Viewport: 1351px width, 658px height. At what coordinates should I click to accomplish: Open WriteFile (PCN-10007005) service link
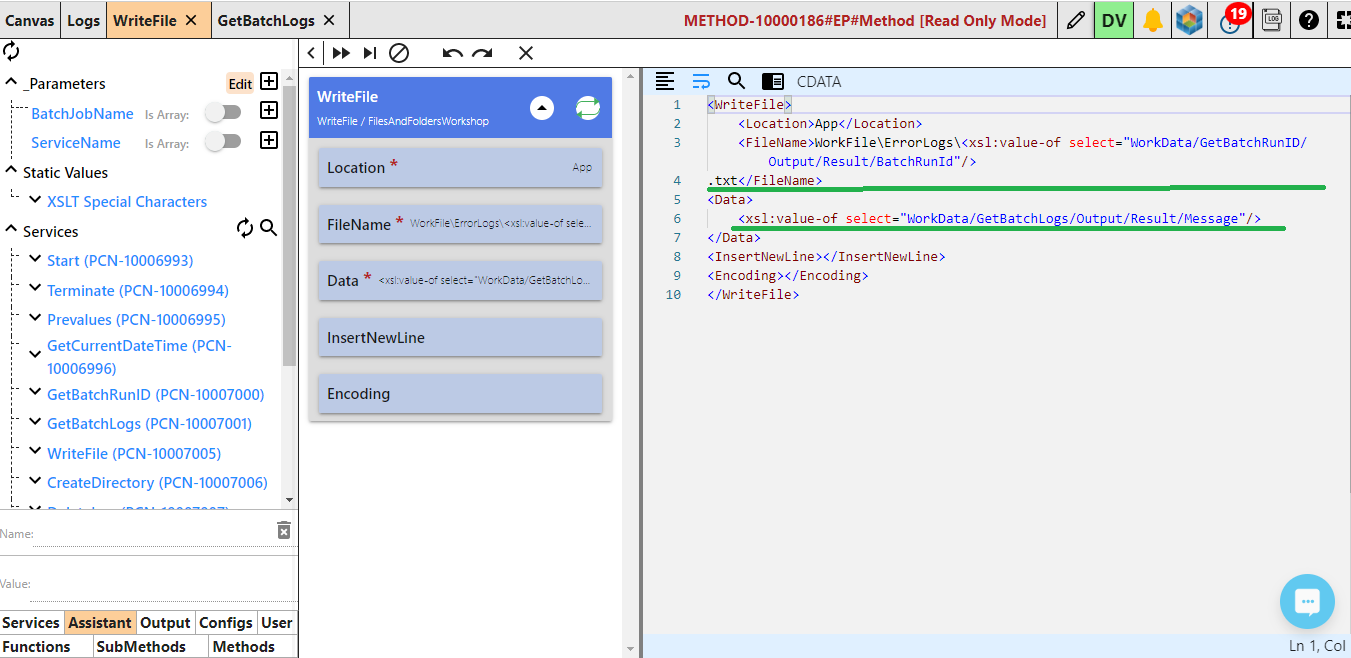click(134, 453)
